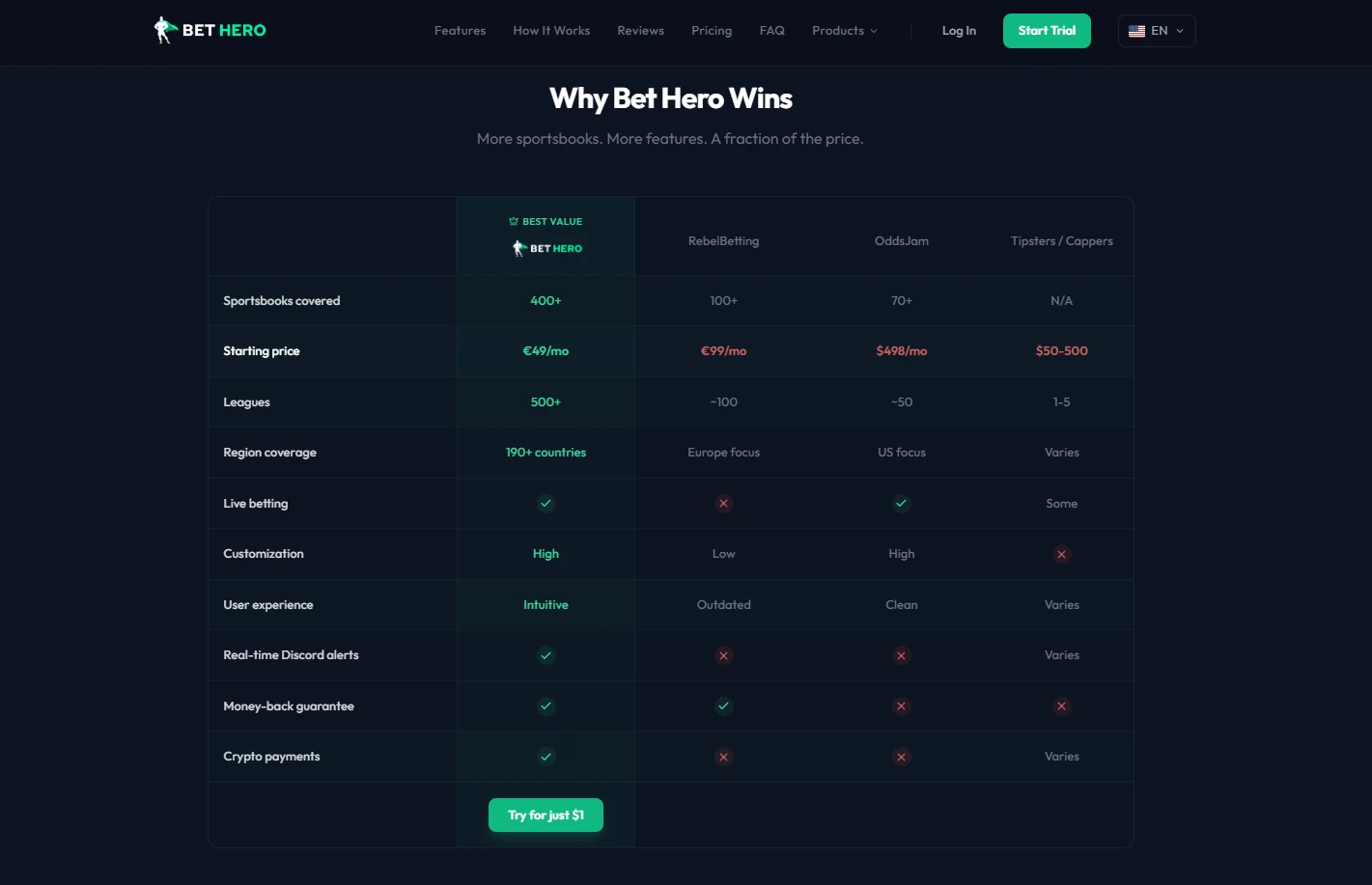Click the OddsJam column header
The width and height of the screenshot is (1372, 885).
902,241
